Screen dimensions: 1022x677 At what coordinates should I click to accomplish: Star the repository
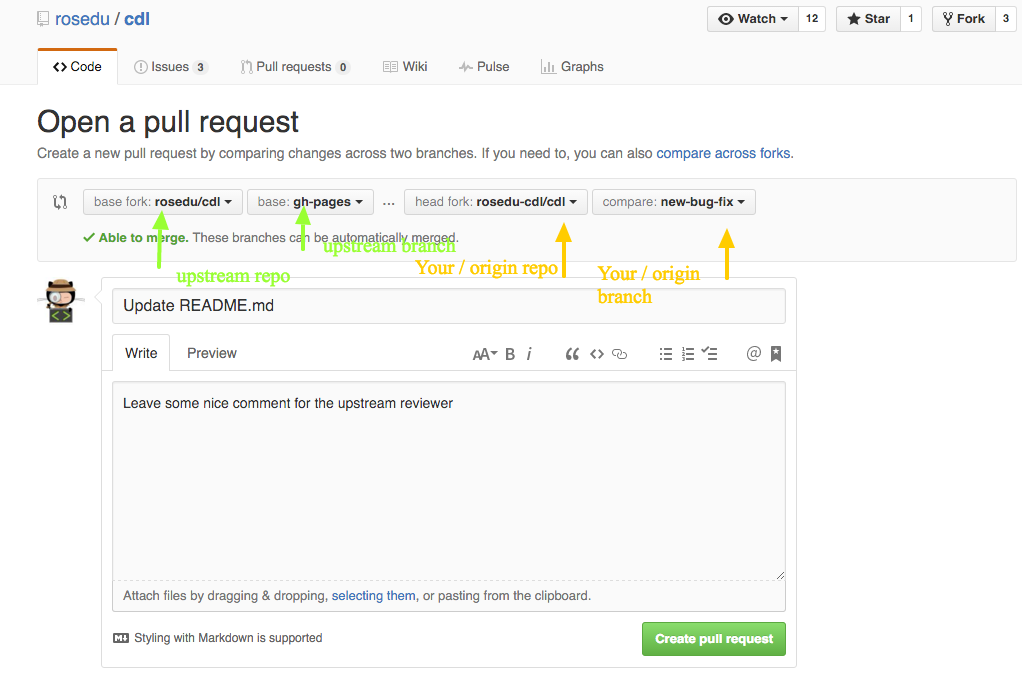868,19
